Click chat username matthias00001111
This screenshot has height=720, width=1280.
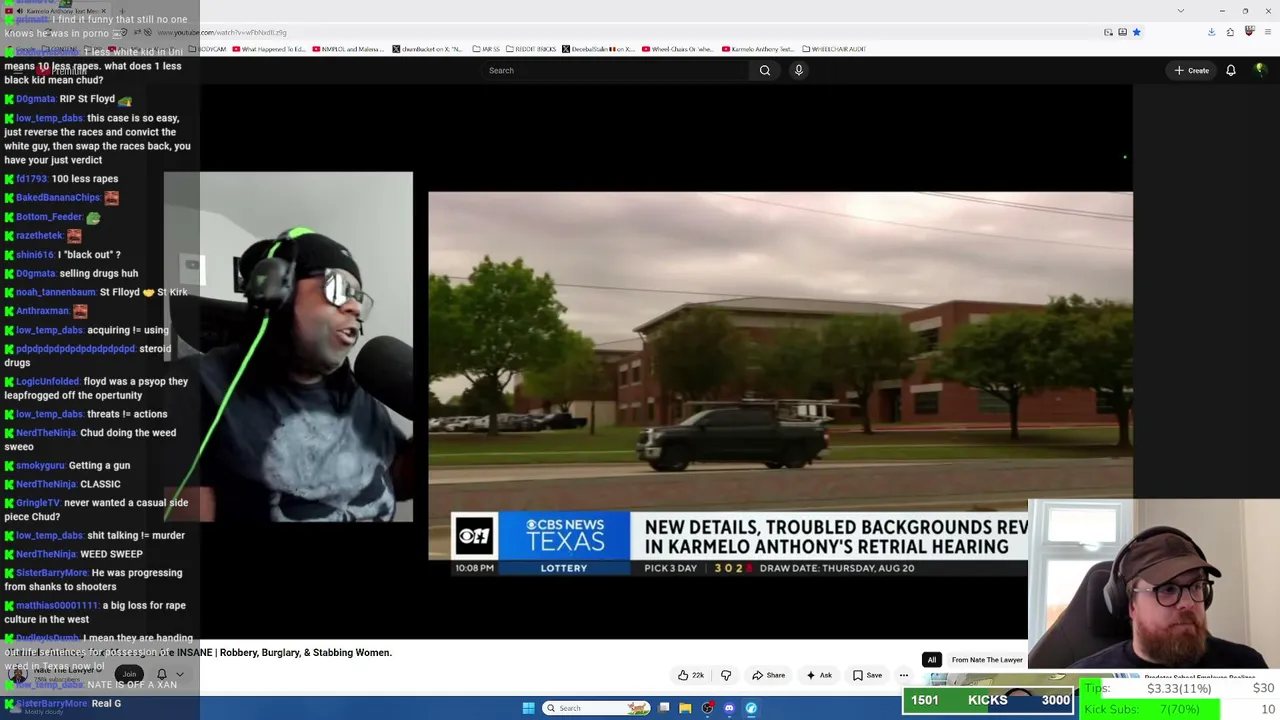(x=57, y=605)
